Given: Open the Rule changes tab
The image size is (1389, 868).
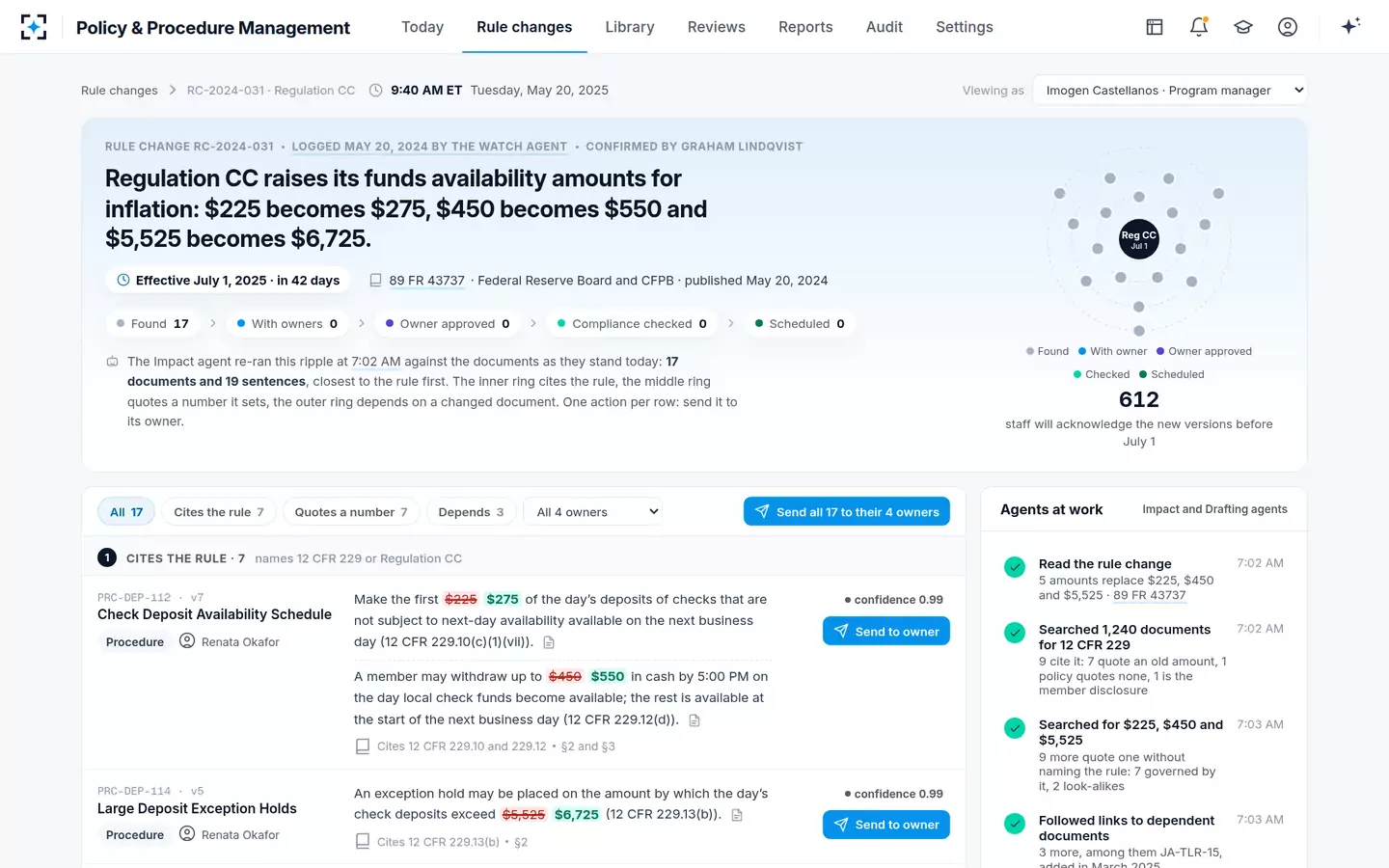Looking at the screenshot, I should pyautogui.click(x=525, y=27).
